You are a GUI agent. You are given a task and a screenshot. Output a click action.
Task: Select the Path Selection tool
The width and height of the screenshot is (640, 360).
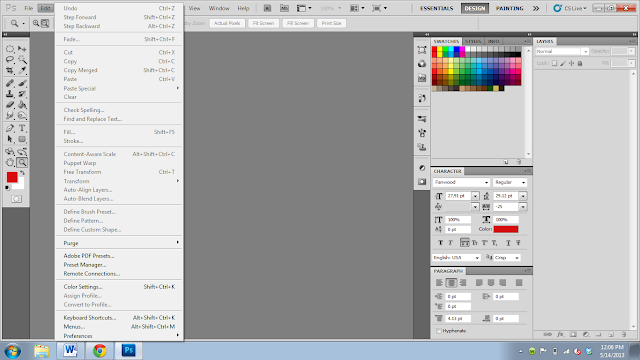click(10, 139)
